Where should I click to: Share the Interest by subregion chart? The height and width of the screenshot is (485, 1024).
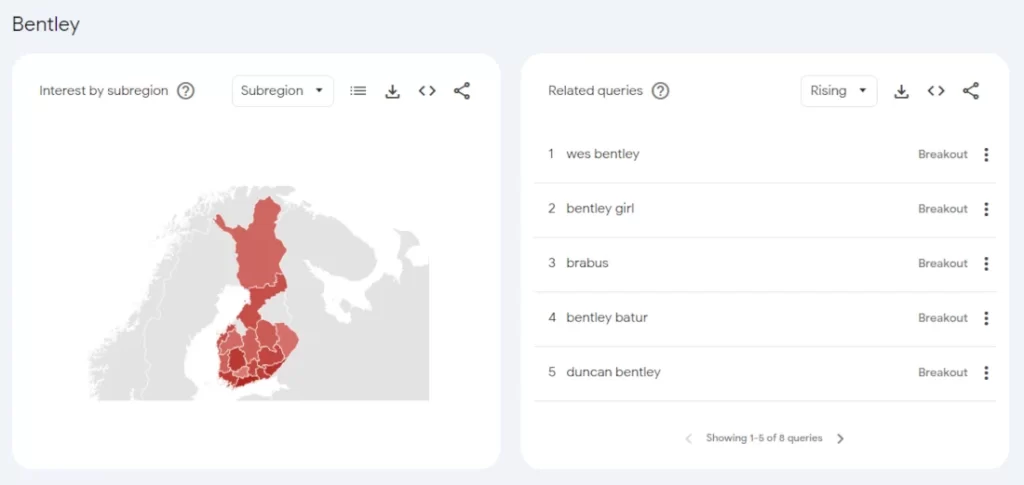(461, 91)
